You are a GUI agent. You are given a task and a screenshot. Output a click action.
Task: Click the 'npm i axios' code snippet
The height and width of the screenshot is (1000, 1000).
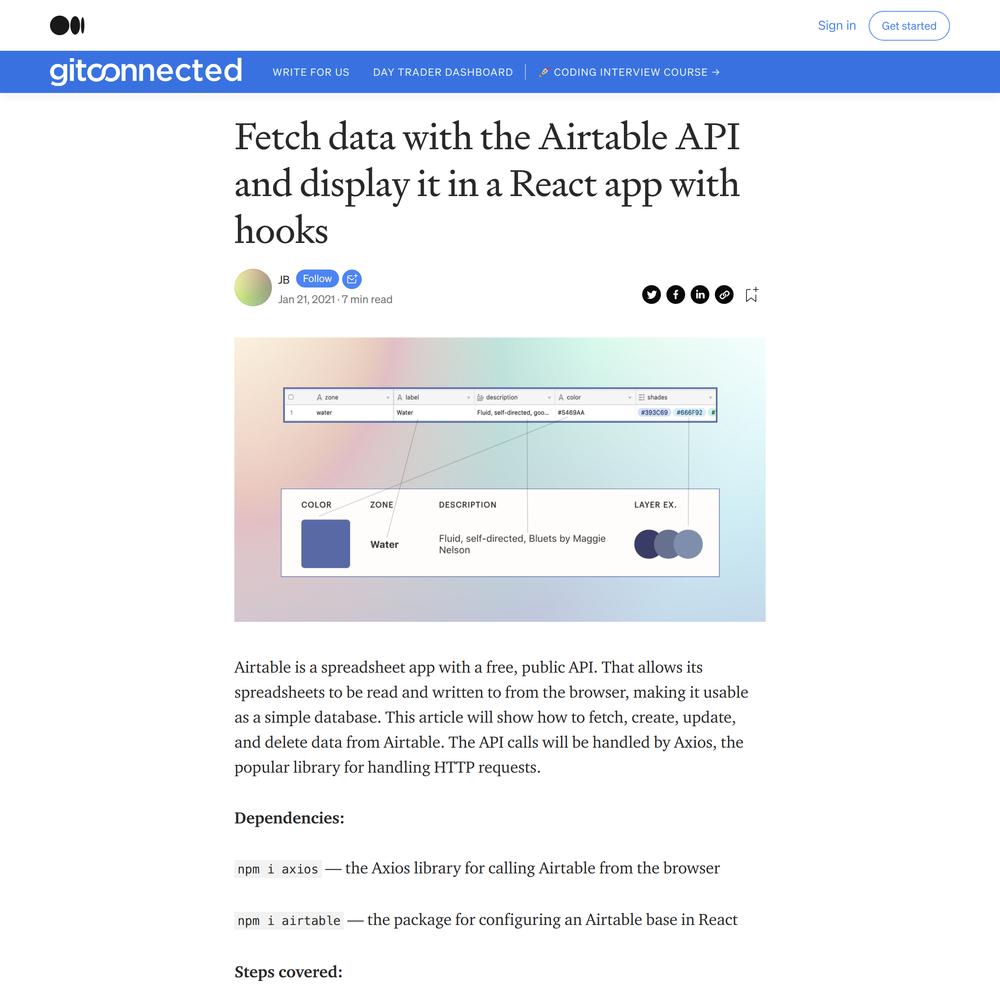(278, 869)
